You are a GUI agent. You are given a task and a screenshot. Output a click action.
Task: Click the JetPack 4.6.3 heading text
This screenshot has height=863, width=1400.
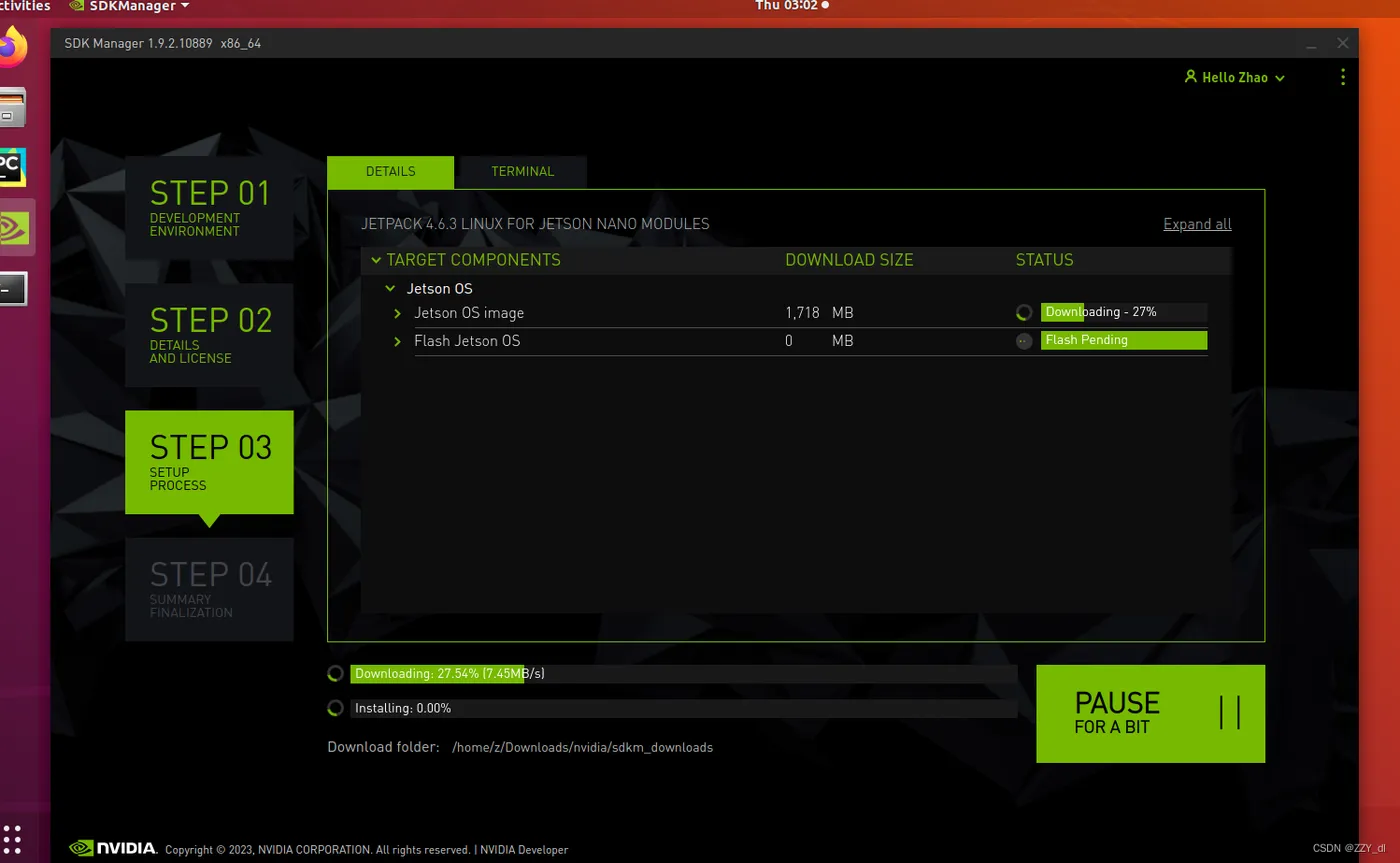[535, 224]
